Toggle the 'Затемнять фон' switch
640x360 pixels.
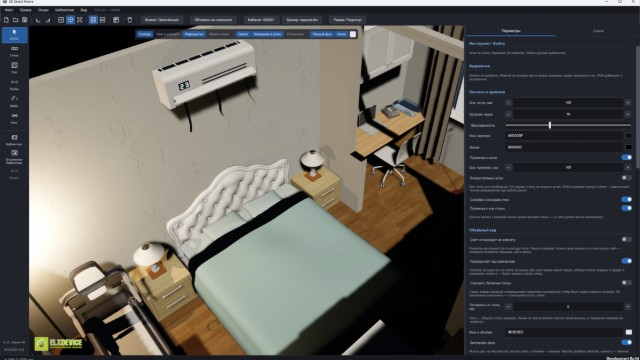626,342
